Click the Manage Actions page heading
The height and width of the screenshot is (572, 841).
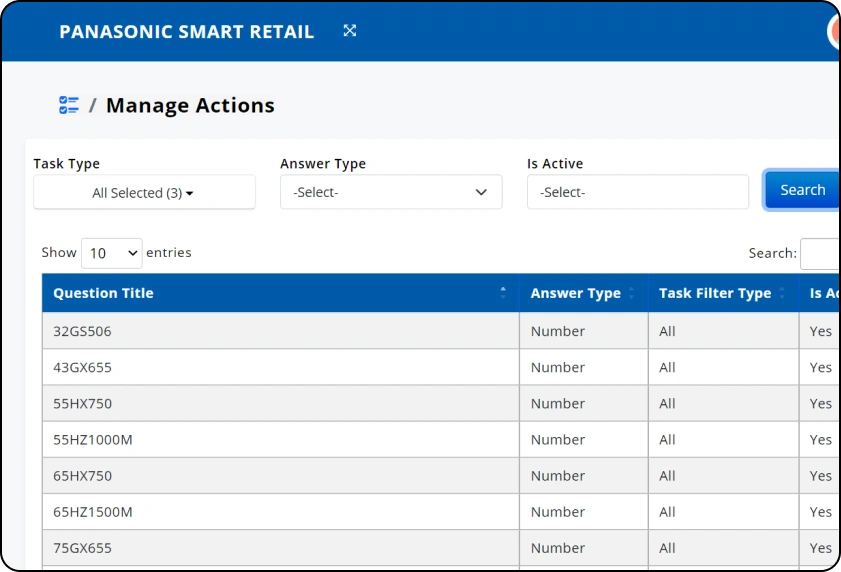coord(190,105)
